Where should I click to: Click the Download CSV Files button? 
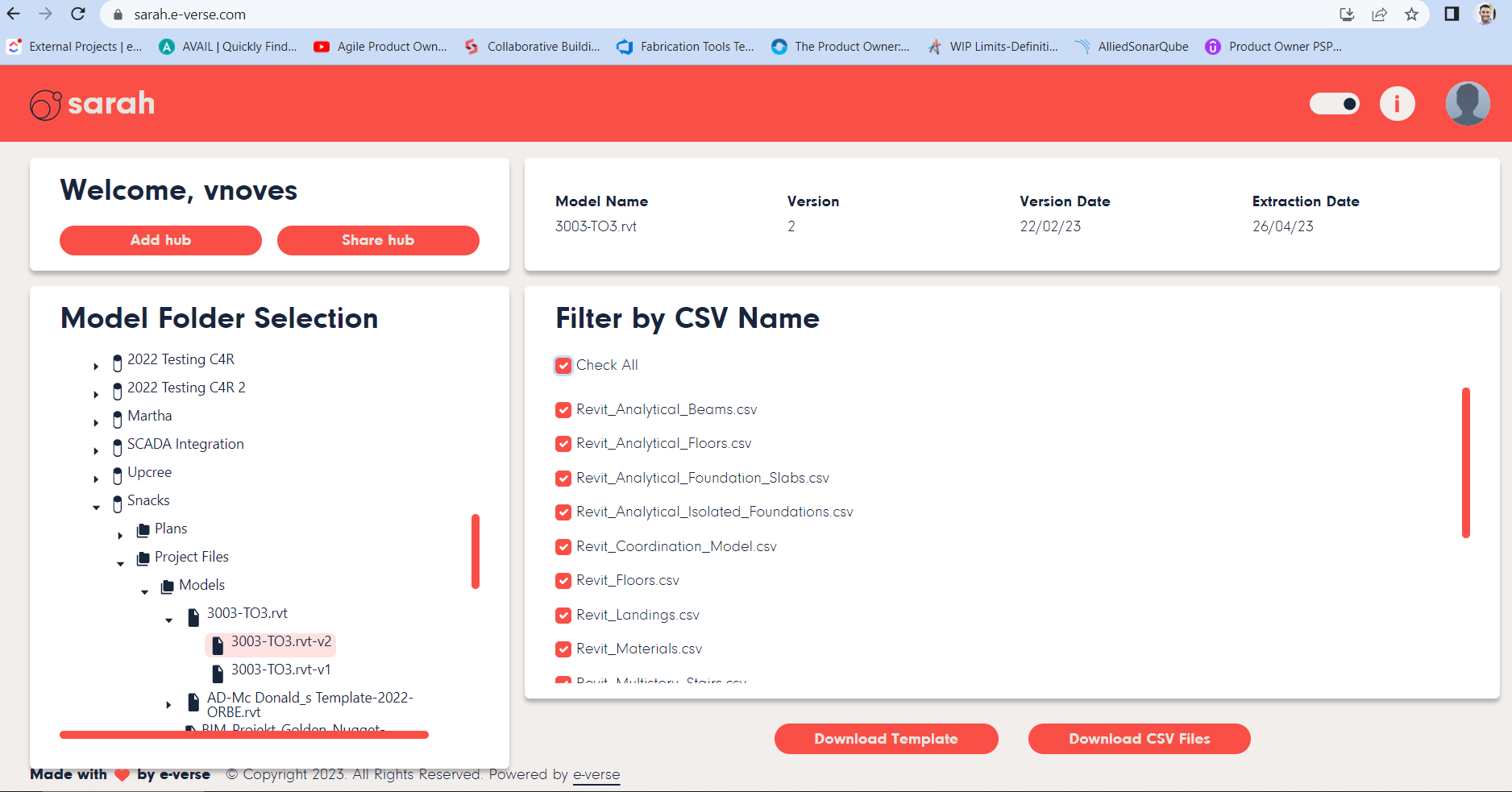[1139, 739]
